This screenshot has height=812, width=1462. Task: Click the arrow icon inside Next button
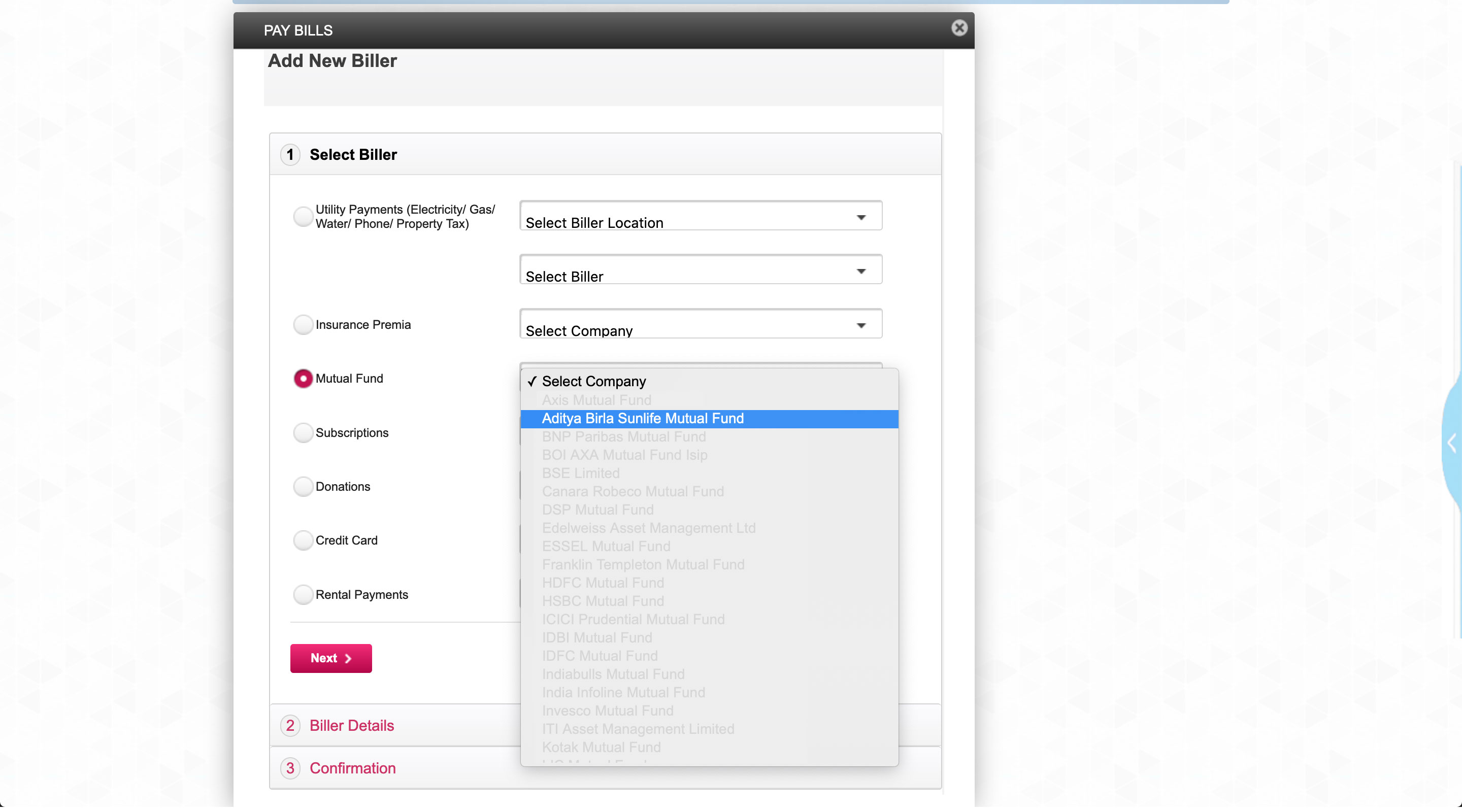coord(348,658)
